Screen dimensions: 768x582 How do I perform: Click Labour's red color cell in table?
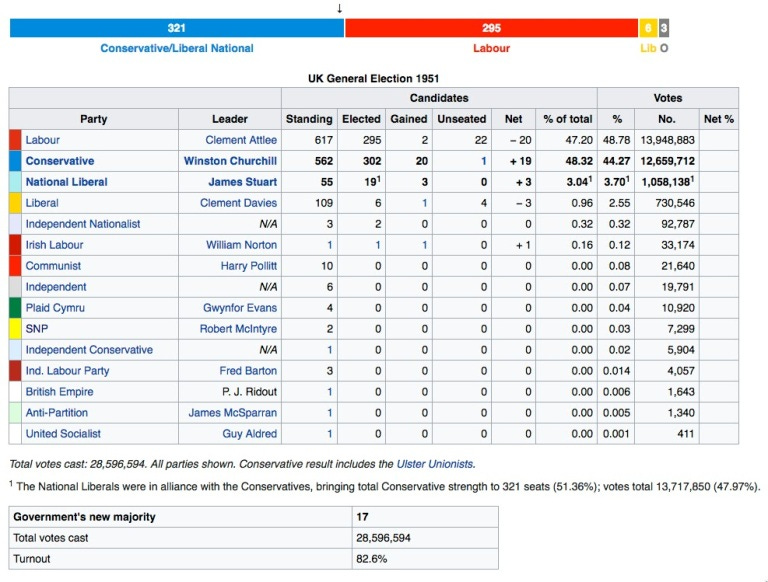tap(15, 140)
